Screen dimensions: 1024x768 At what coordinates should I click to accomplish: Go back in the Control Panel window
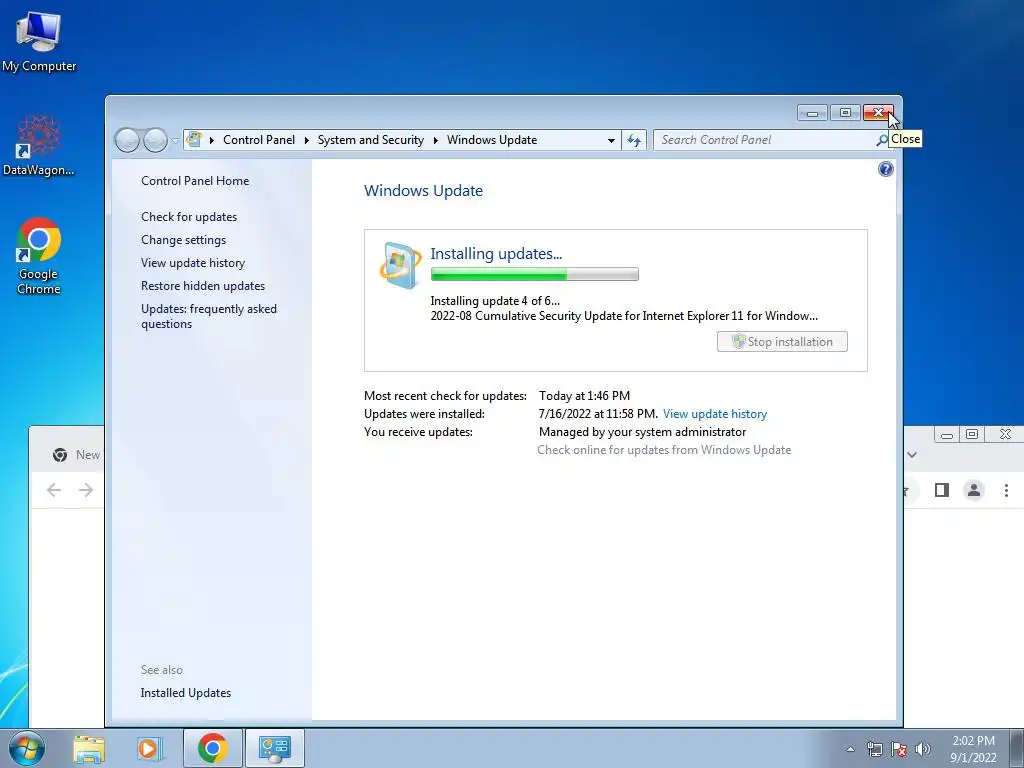(127, 140)
